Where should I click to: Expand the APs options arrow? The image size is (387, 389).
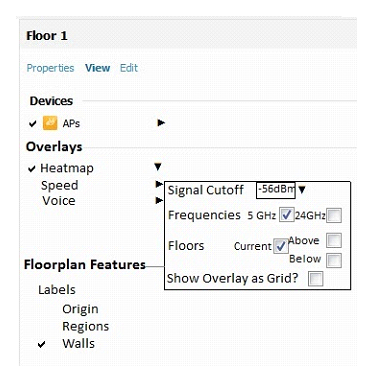point(161,123)
